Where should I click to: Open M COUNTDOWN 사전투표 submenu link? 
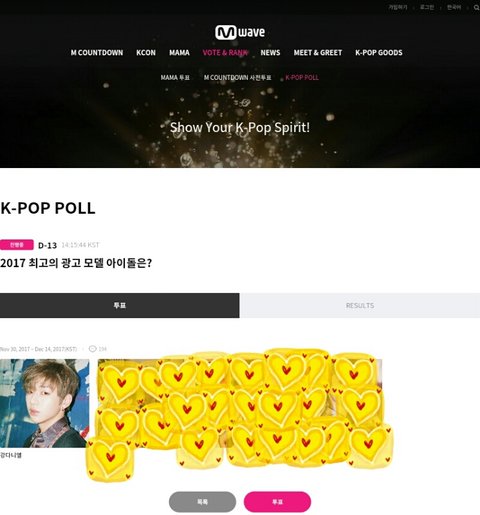pyautogui.click(x=237, y=78)
